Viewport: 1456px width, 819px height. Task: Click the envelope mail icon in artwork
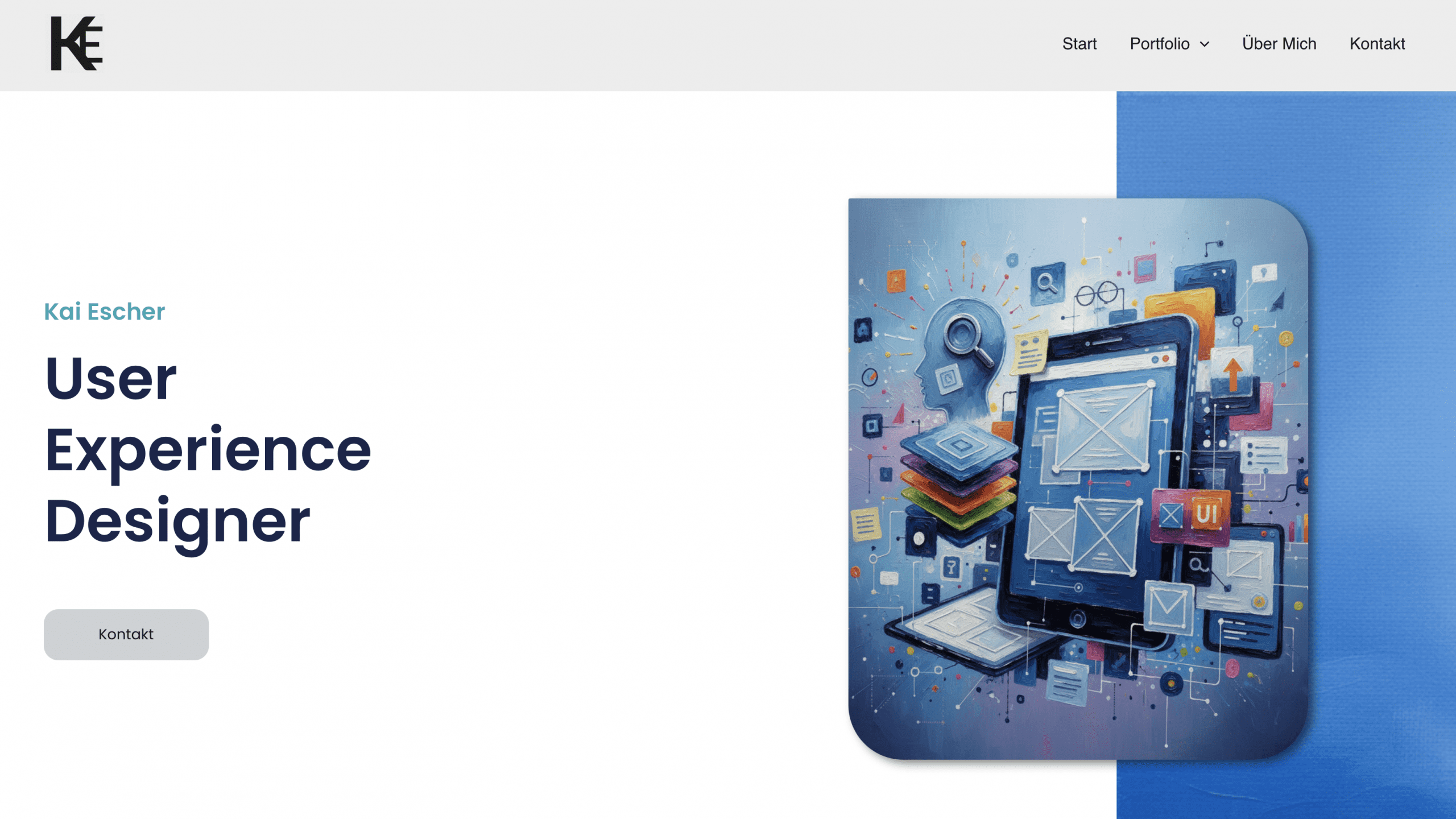1168,604
